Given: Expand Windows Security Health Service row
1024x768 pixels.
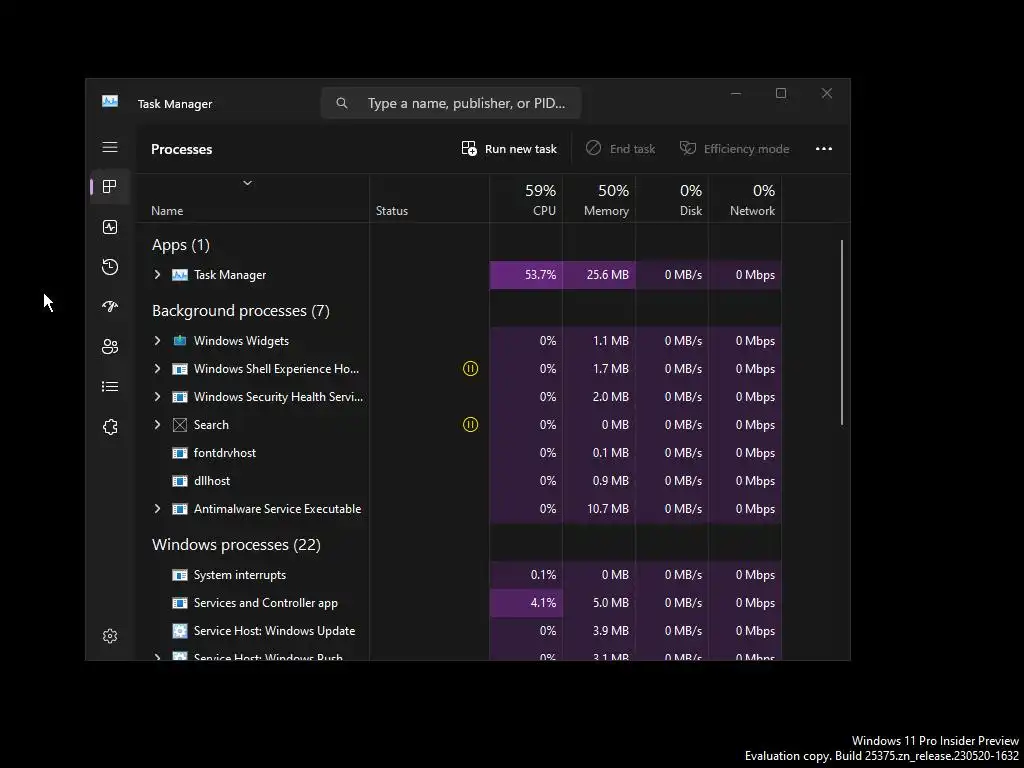Looking at the screenshot, I should click(157, 396).
